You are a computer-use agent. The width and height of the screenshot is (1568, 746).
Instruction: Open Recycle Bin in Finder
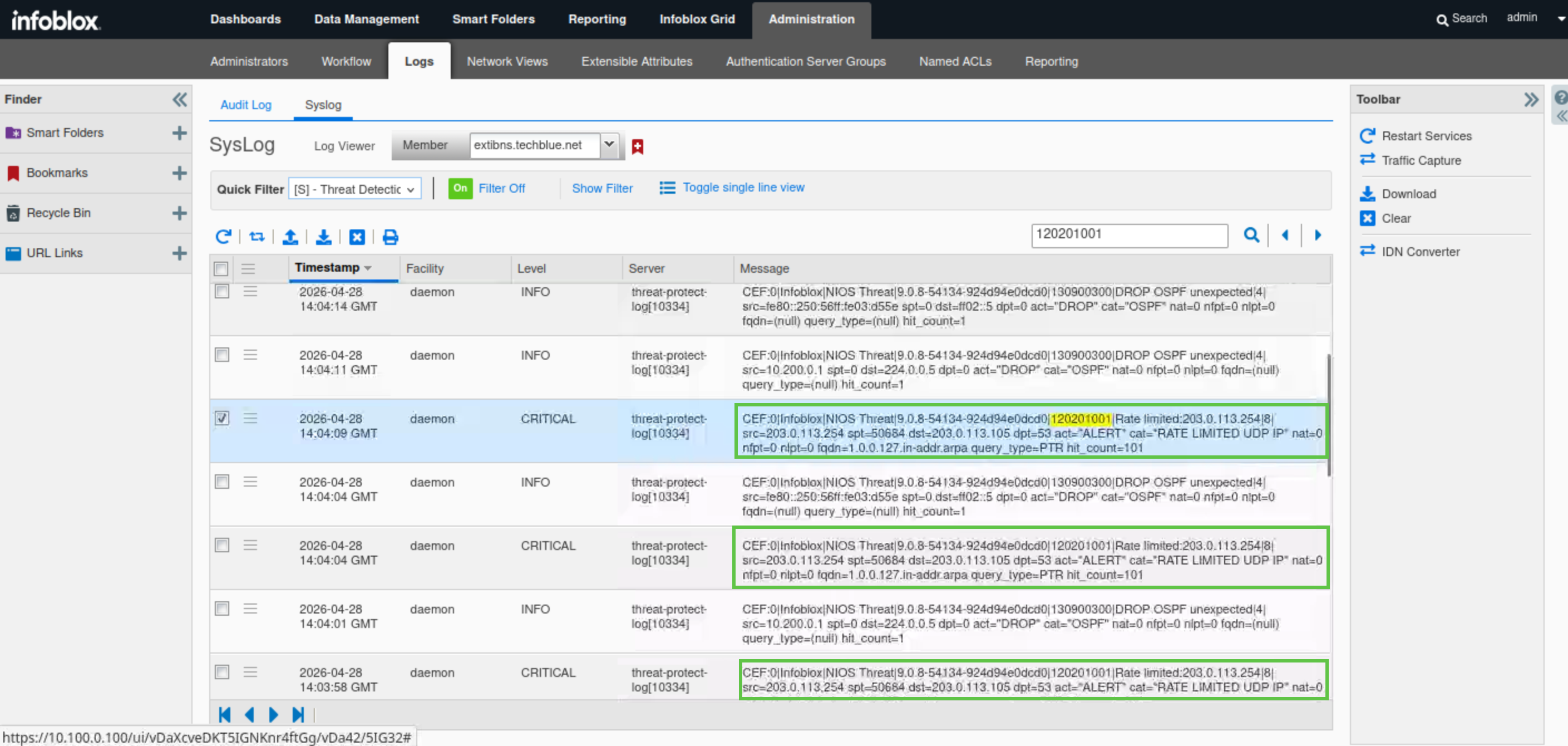pos(58,213)
